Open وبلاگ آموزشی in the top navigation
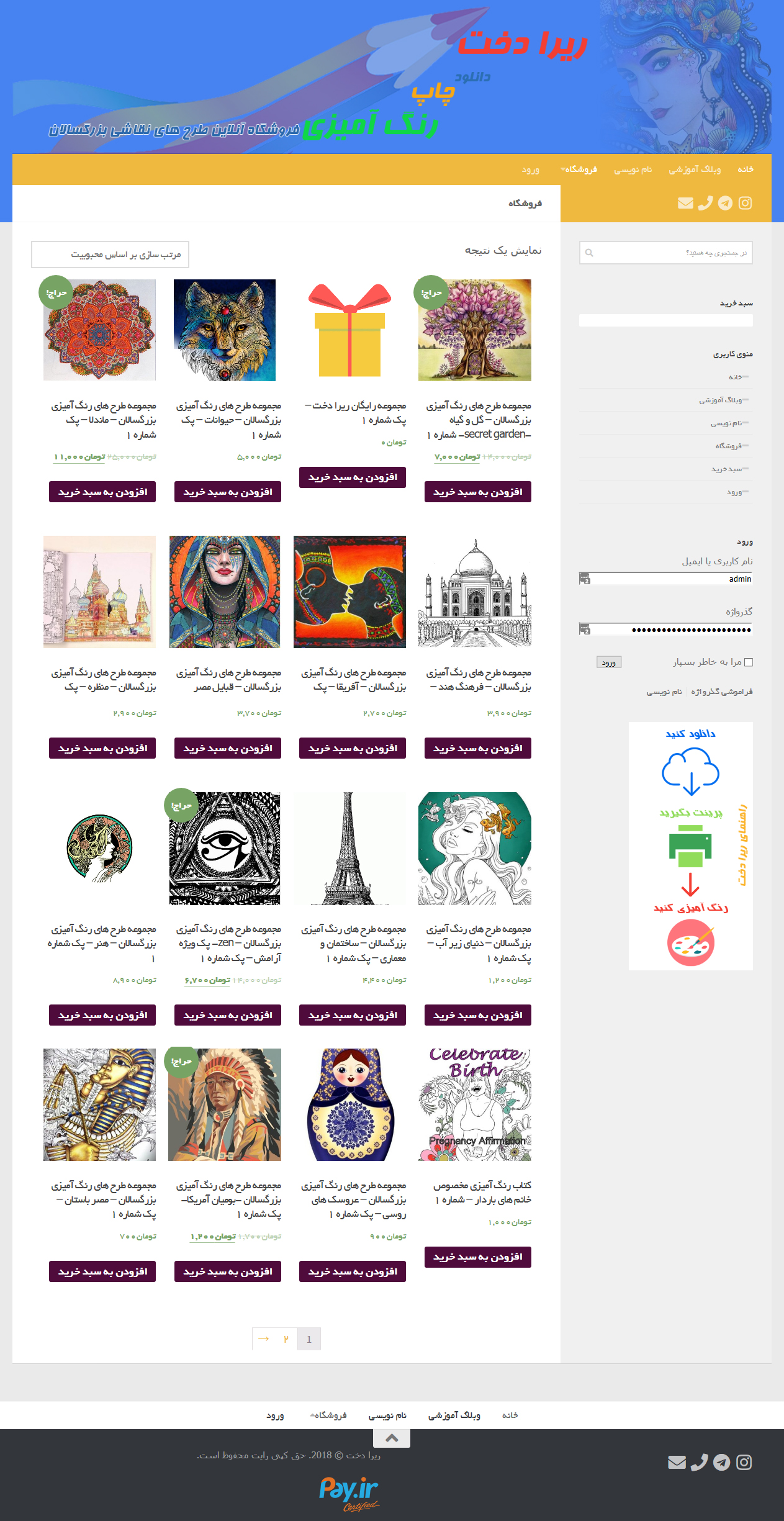 tap(695, 169)
